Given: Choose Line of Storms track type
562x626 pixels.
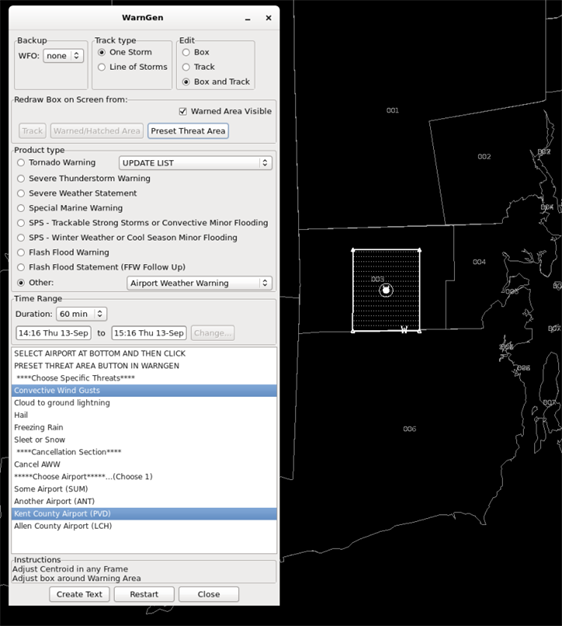Looking at the screenshot, I should (102, 67).
